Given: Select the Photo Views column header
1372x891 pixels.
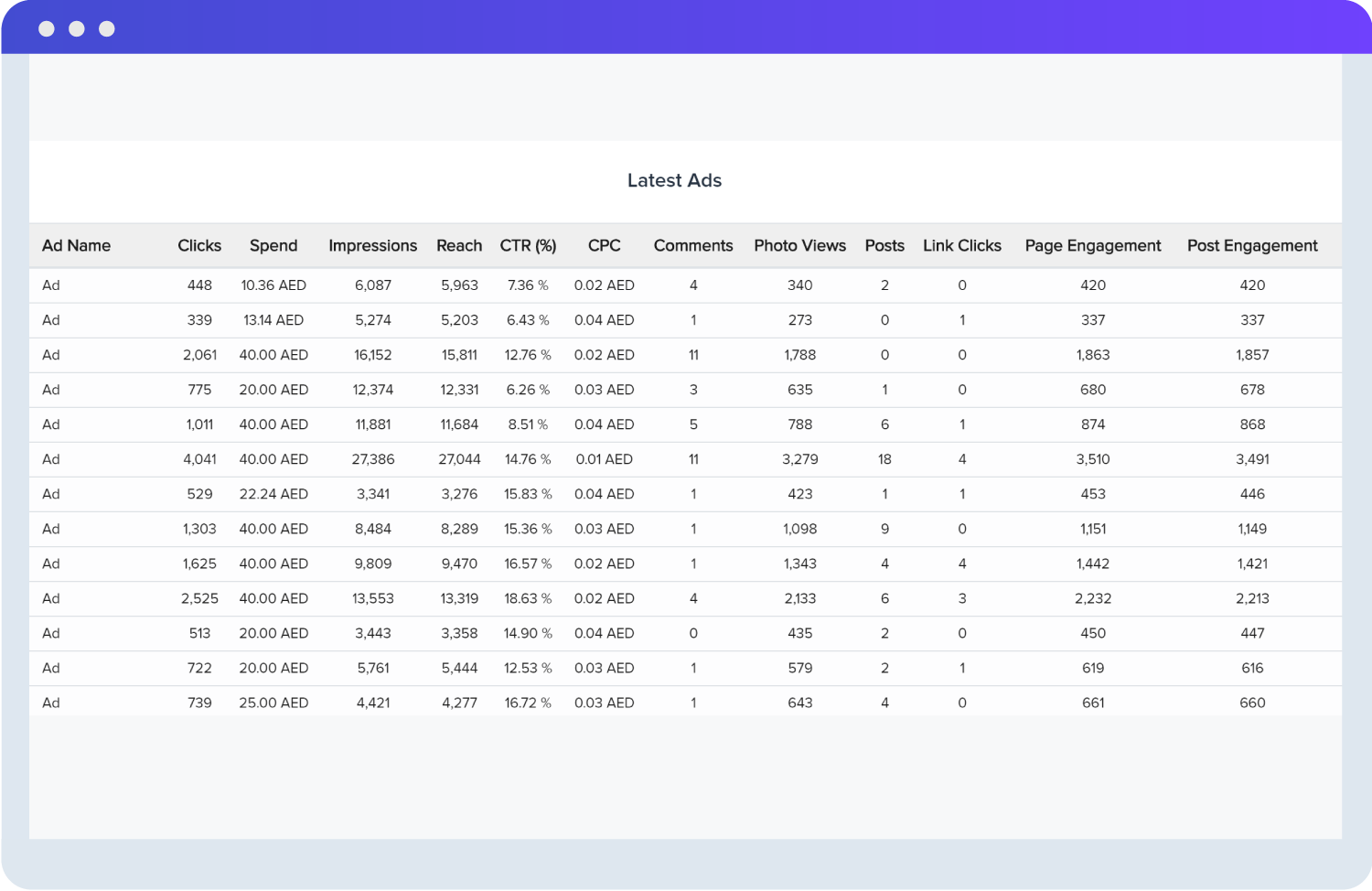Looking at the screenshot, I should pos(799,245).
